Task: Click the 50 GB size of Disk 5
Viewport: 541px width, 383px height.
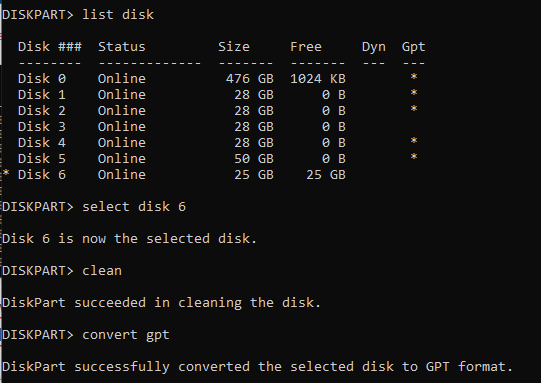Action: point(254,159)
